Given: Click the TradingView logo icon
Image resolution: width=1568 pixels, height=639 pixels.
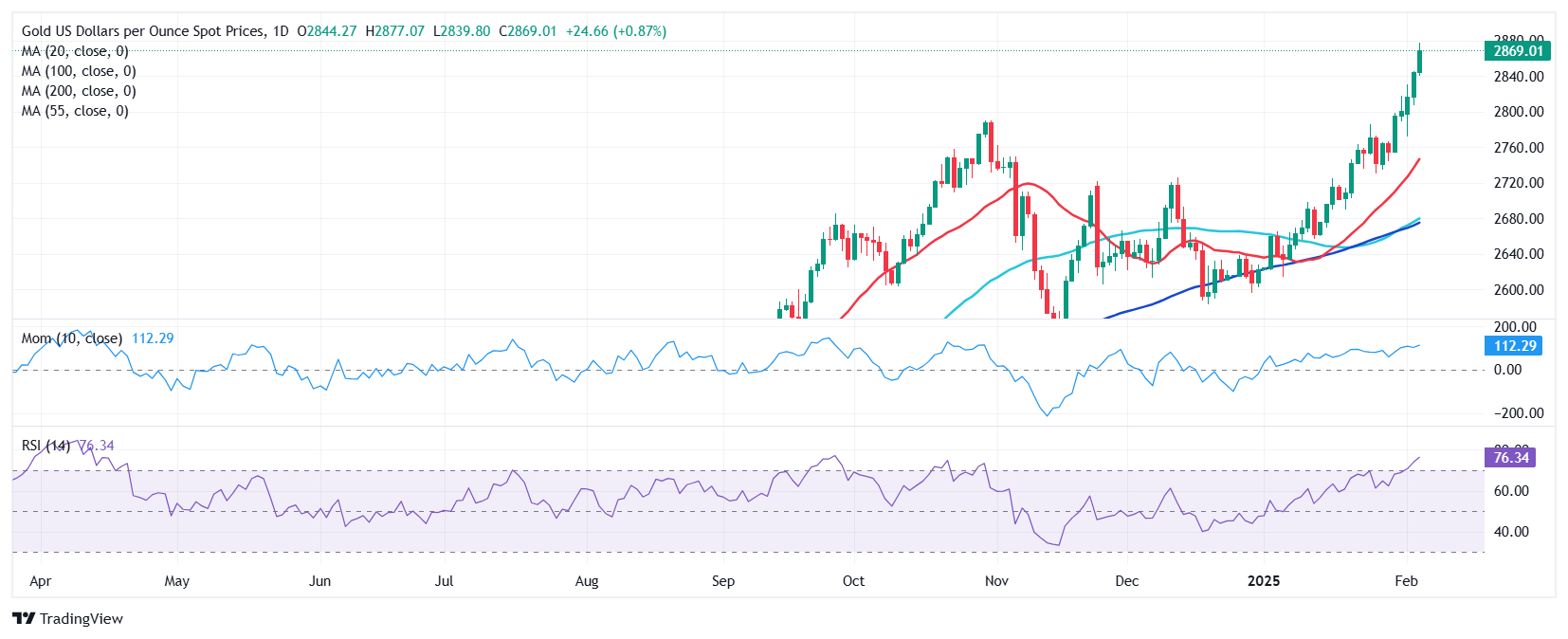Looking at the screenshot, I should tap(24, 618).
